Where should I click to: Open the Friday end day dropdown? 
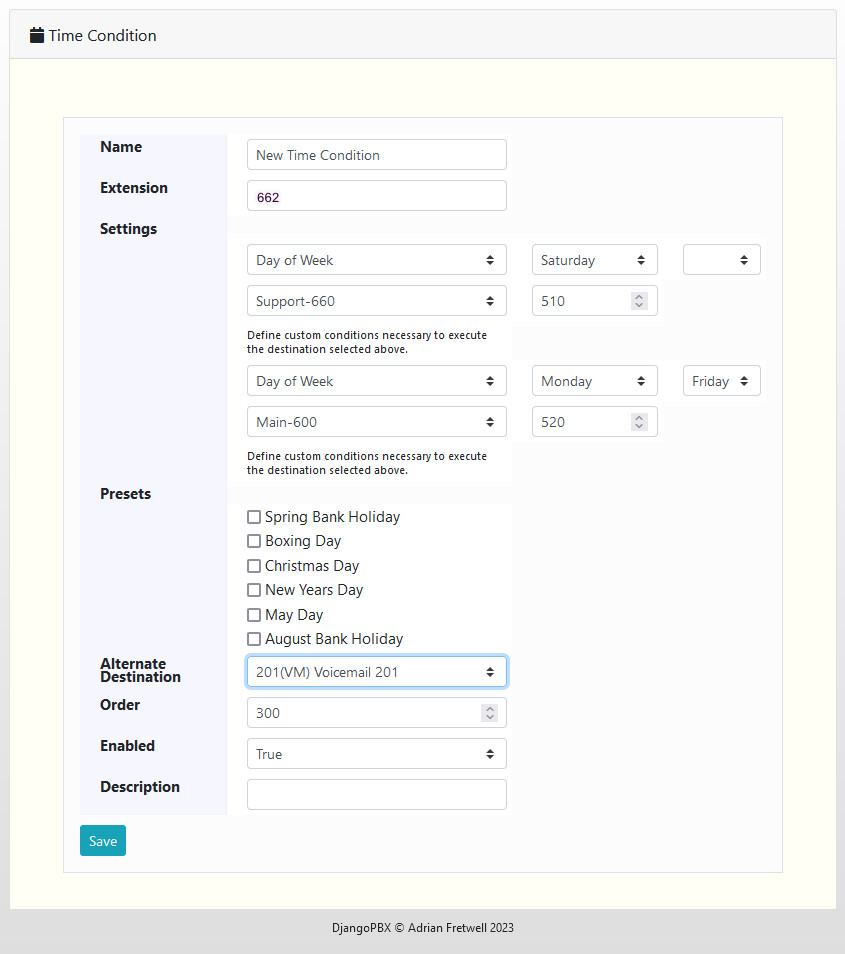pos(721,381)
